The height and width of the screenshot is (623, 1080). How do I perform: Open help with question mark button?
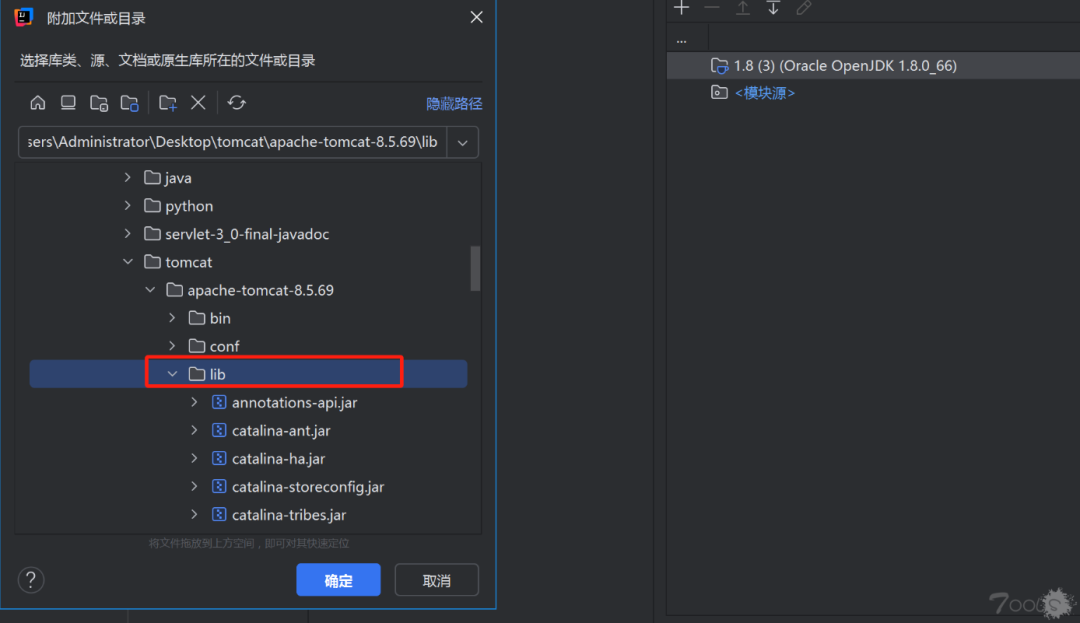(x=31, y=580)
